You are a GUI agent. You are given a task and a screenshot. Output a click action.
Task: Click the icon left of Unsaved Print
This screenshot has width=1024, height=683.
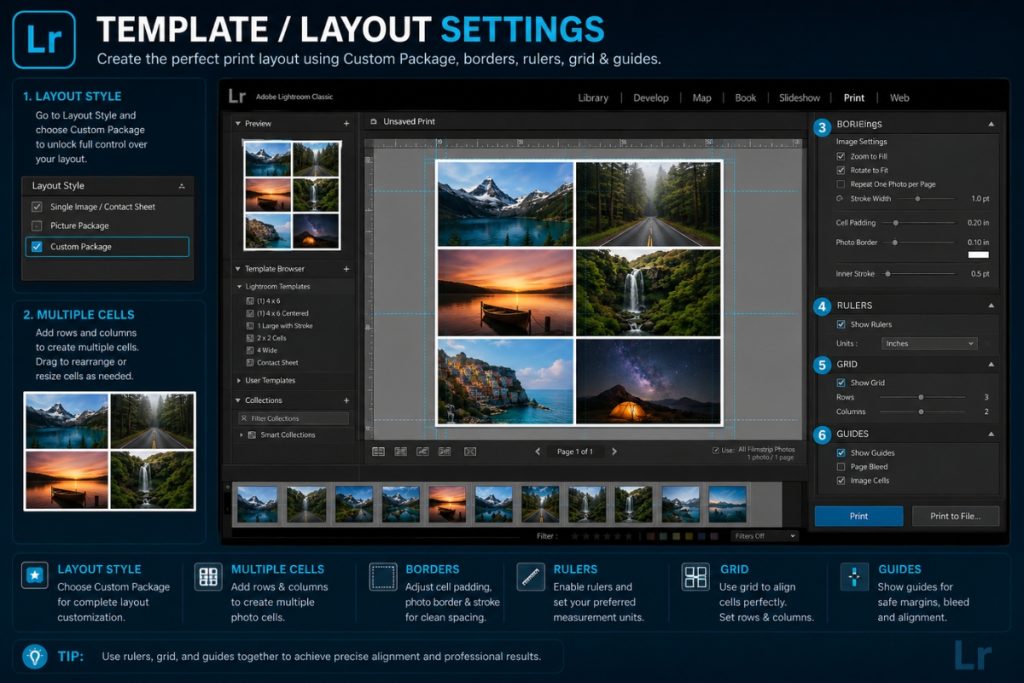(374, 121)
